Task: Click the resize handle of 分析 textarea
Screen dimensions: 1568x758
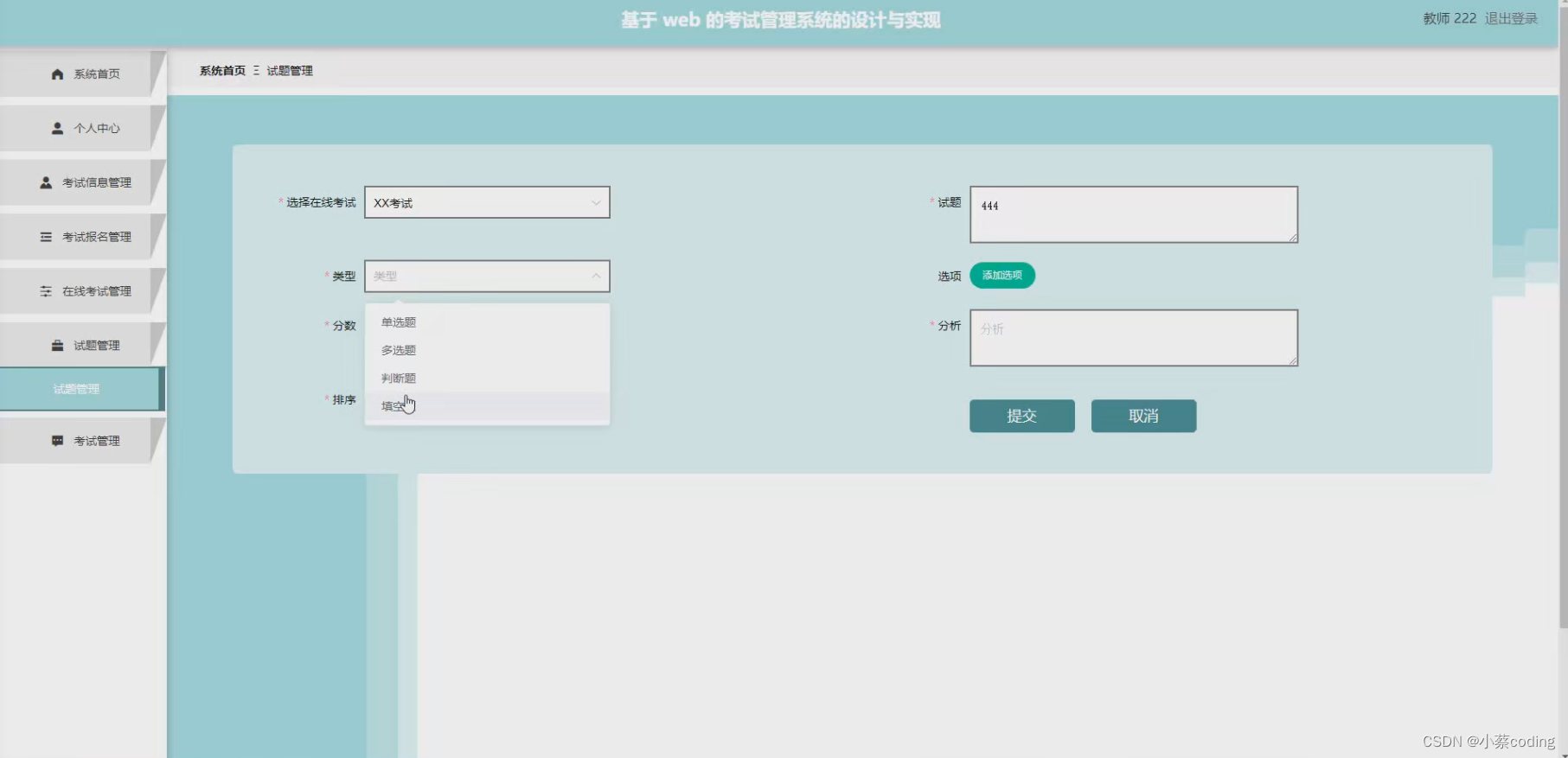Action: tap(1292, 360)
